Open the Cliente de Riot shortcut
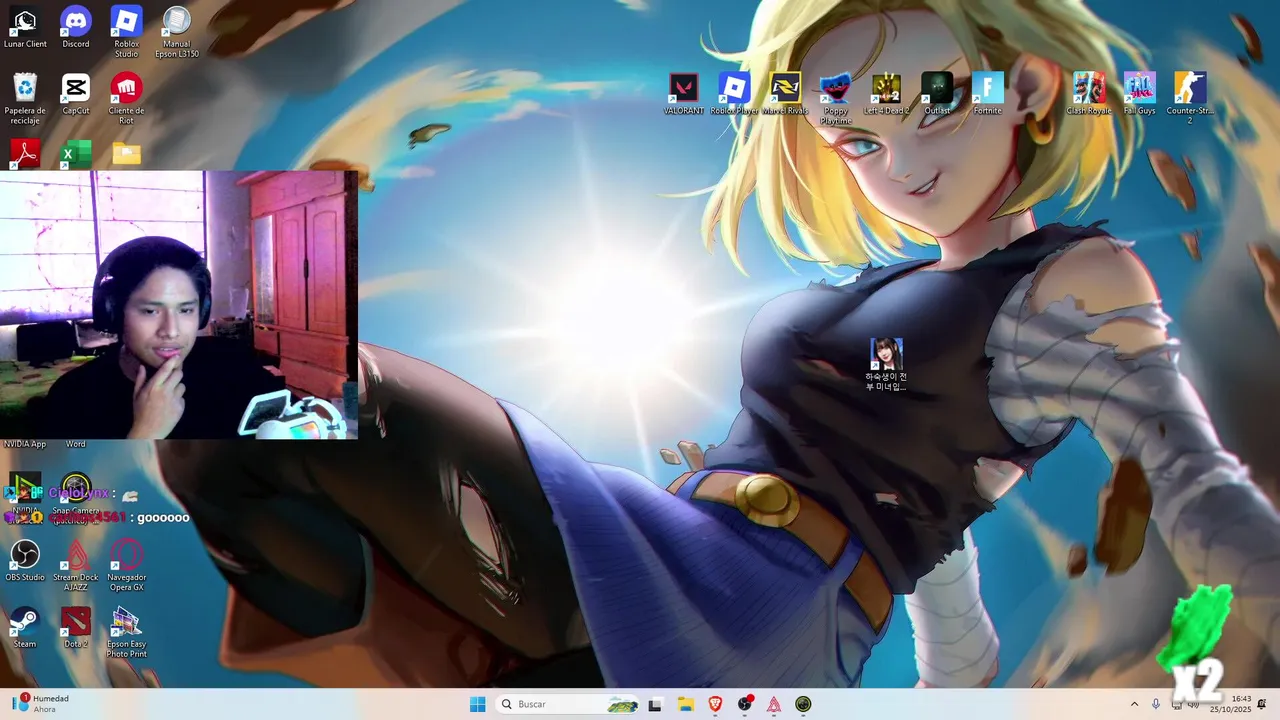The image size is (1280, 720). click(x=126, y=98)
